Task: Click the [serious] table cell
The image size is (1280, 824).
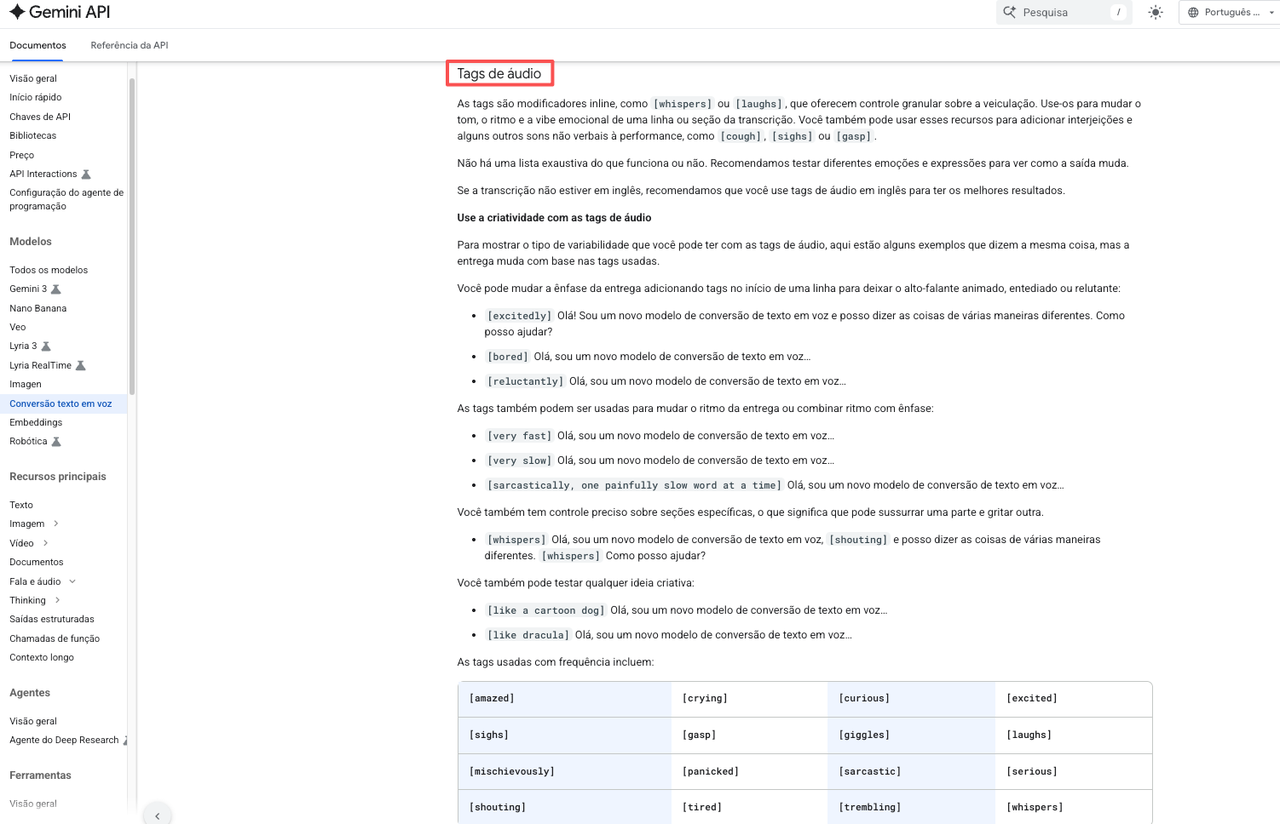Action: [x=1073, y=772]
